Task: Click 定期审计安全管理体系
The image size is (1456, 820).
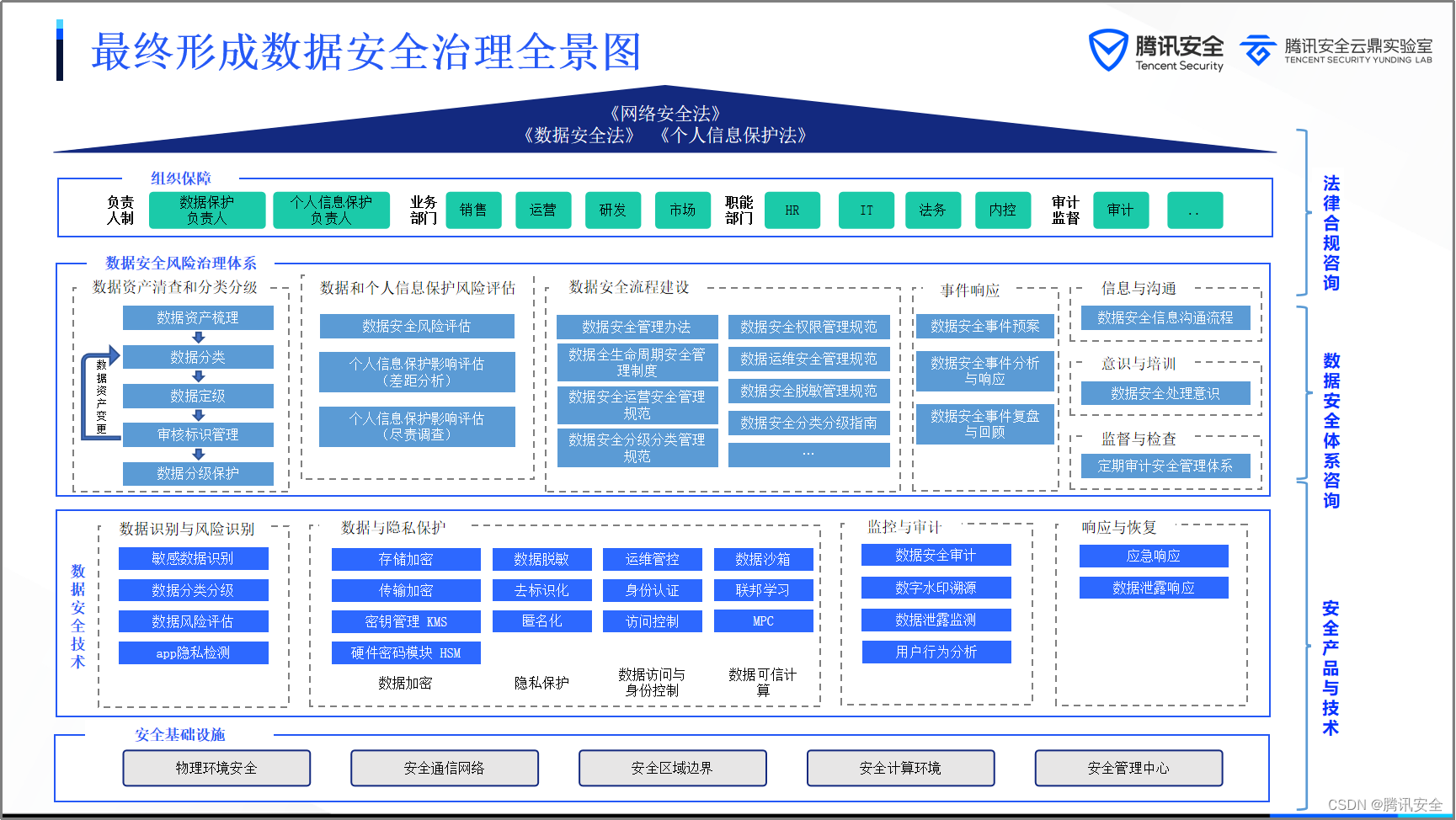Action: coord(1165,466)
